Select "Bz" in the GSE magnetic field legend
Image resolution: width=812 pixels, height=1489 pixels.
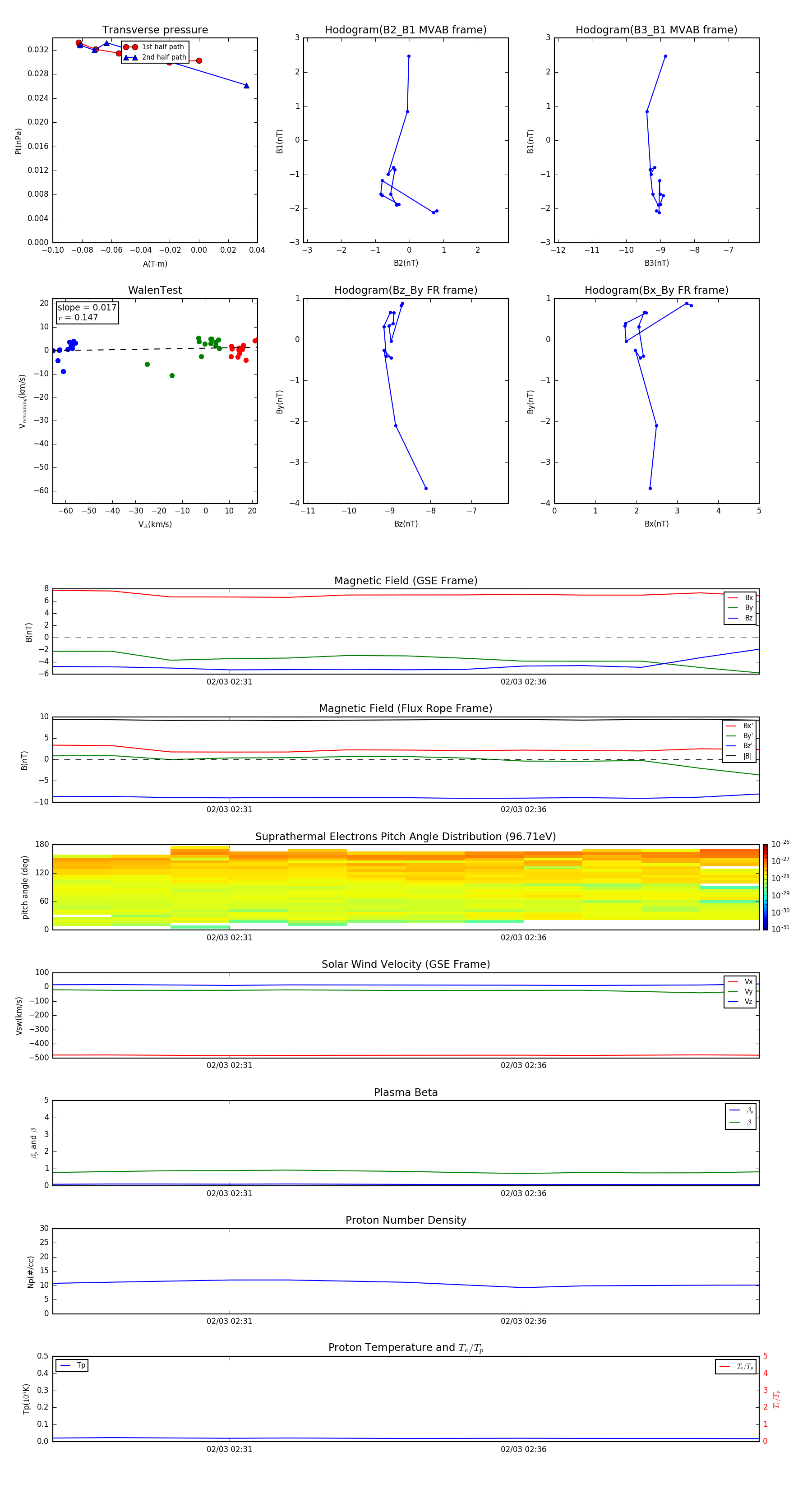click(x=741, y=618)
